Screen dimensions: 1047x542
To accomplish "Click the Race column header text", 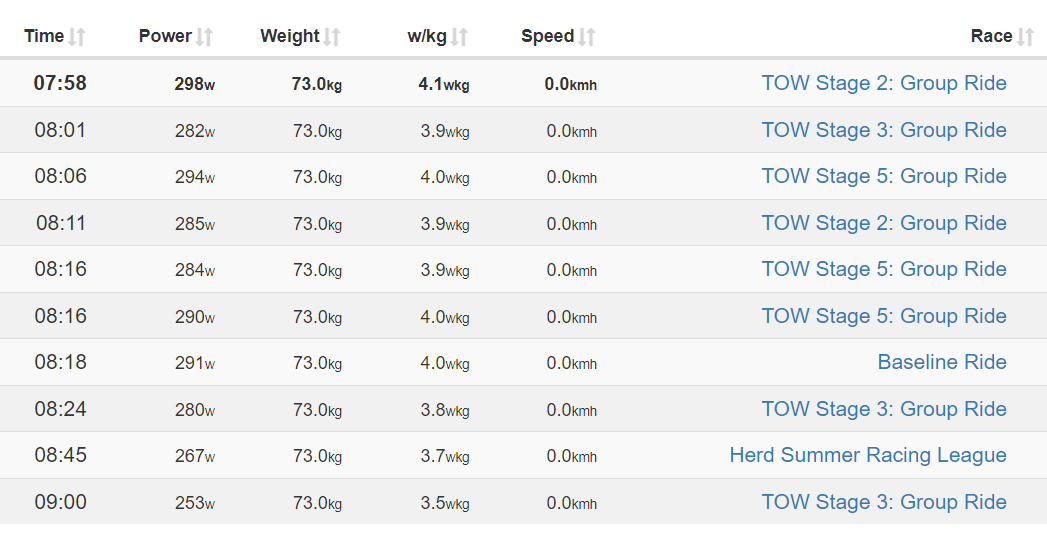I will (991, 36).
